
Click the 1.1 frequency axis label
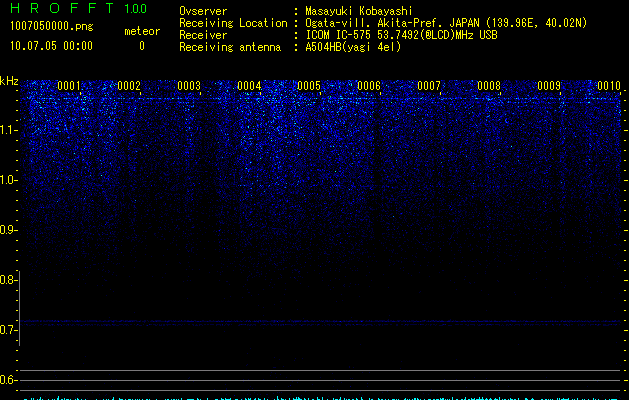click(8, 130)
